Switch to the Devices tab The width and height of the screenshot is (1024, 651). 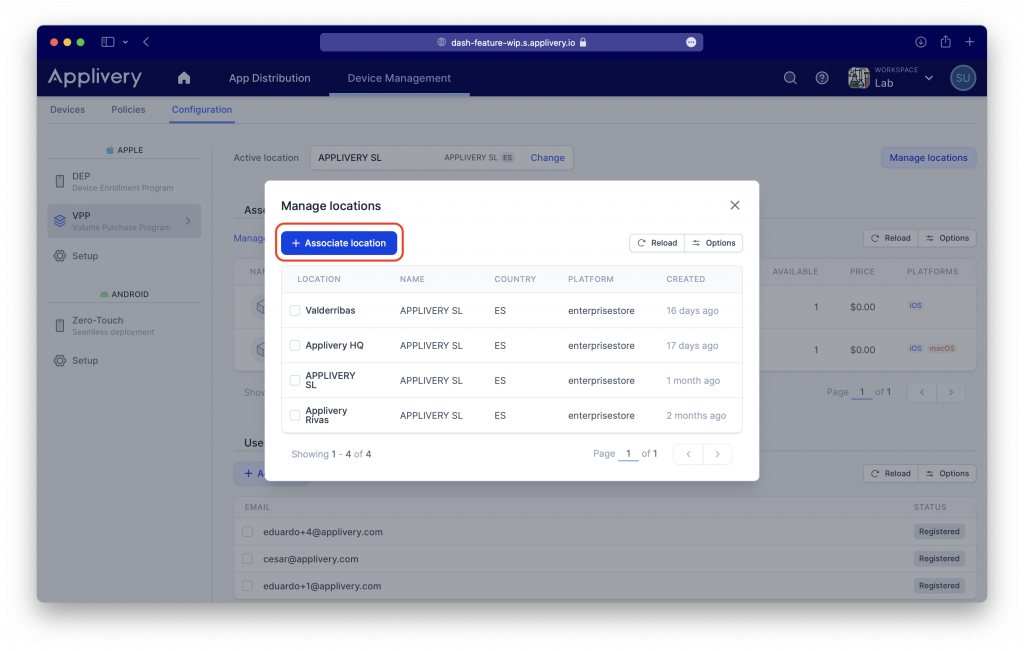[x=67, y=110]
